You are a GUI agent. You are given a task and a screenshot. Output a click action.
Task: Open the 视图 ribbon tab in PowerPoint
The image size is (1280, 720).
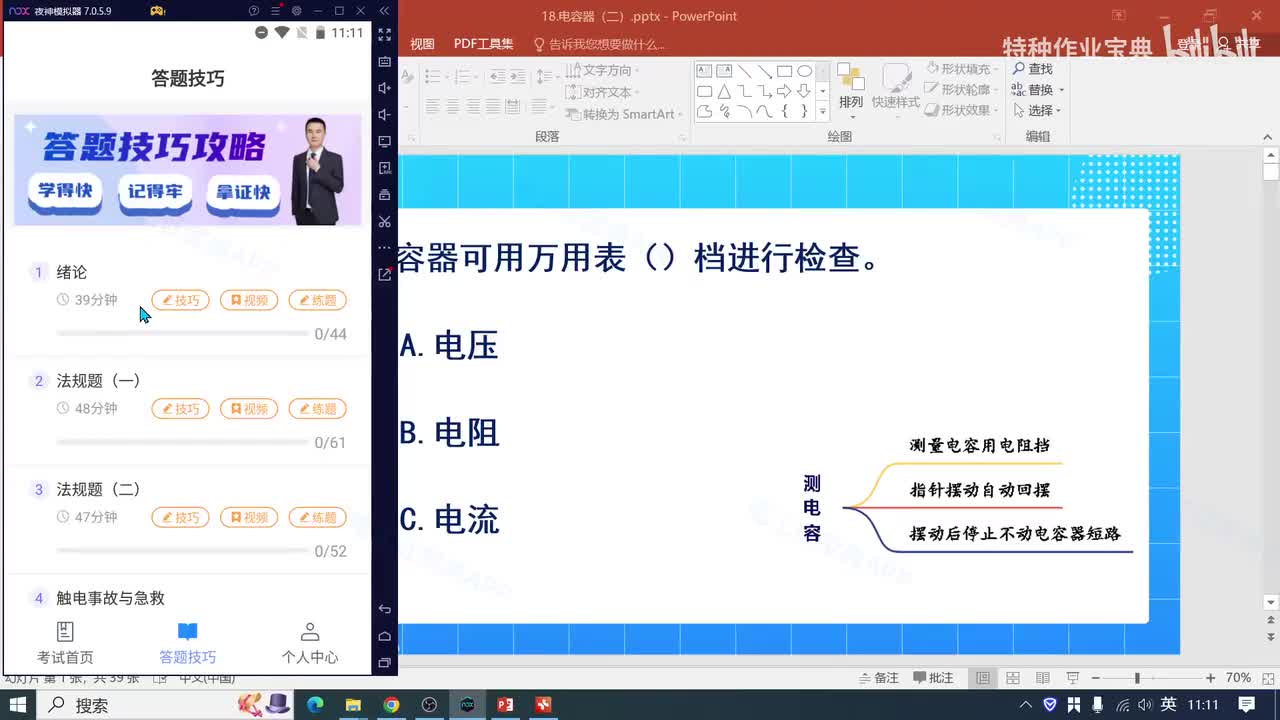coord(422,44)
